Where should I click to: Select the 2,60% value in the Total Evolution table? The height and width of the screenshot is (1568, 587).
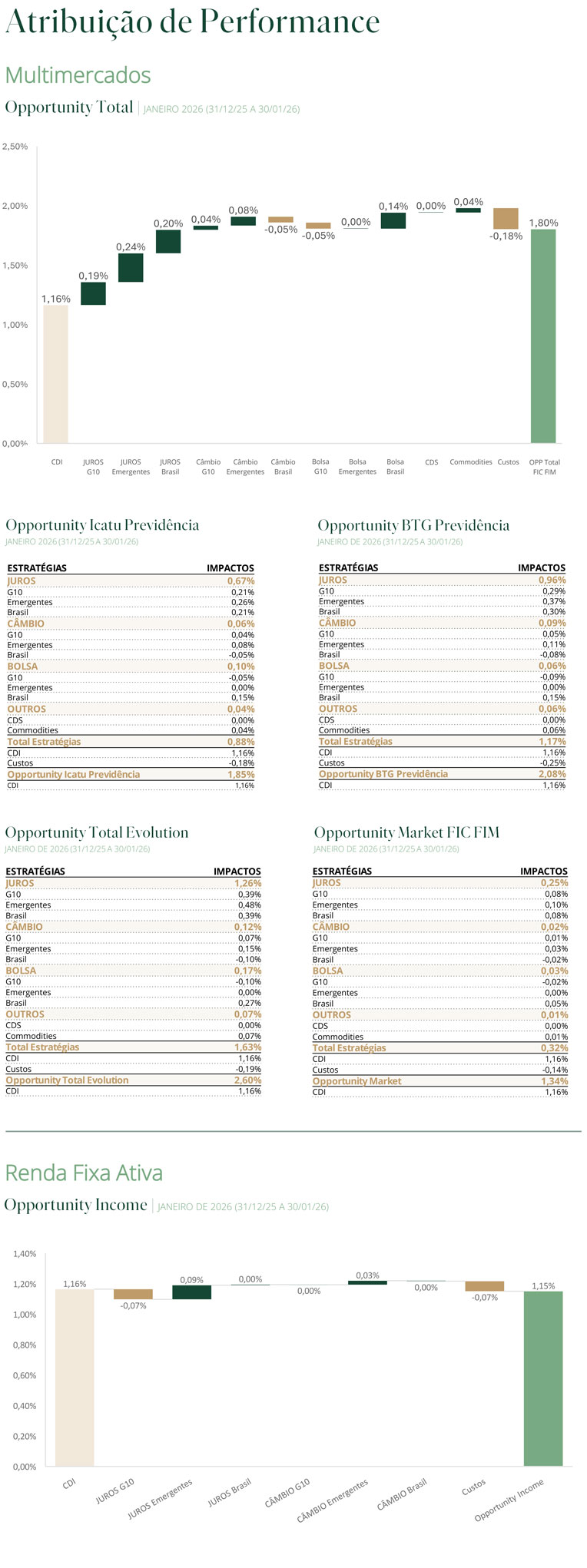[x=247, y=1080]
